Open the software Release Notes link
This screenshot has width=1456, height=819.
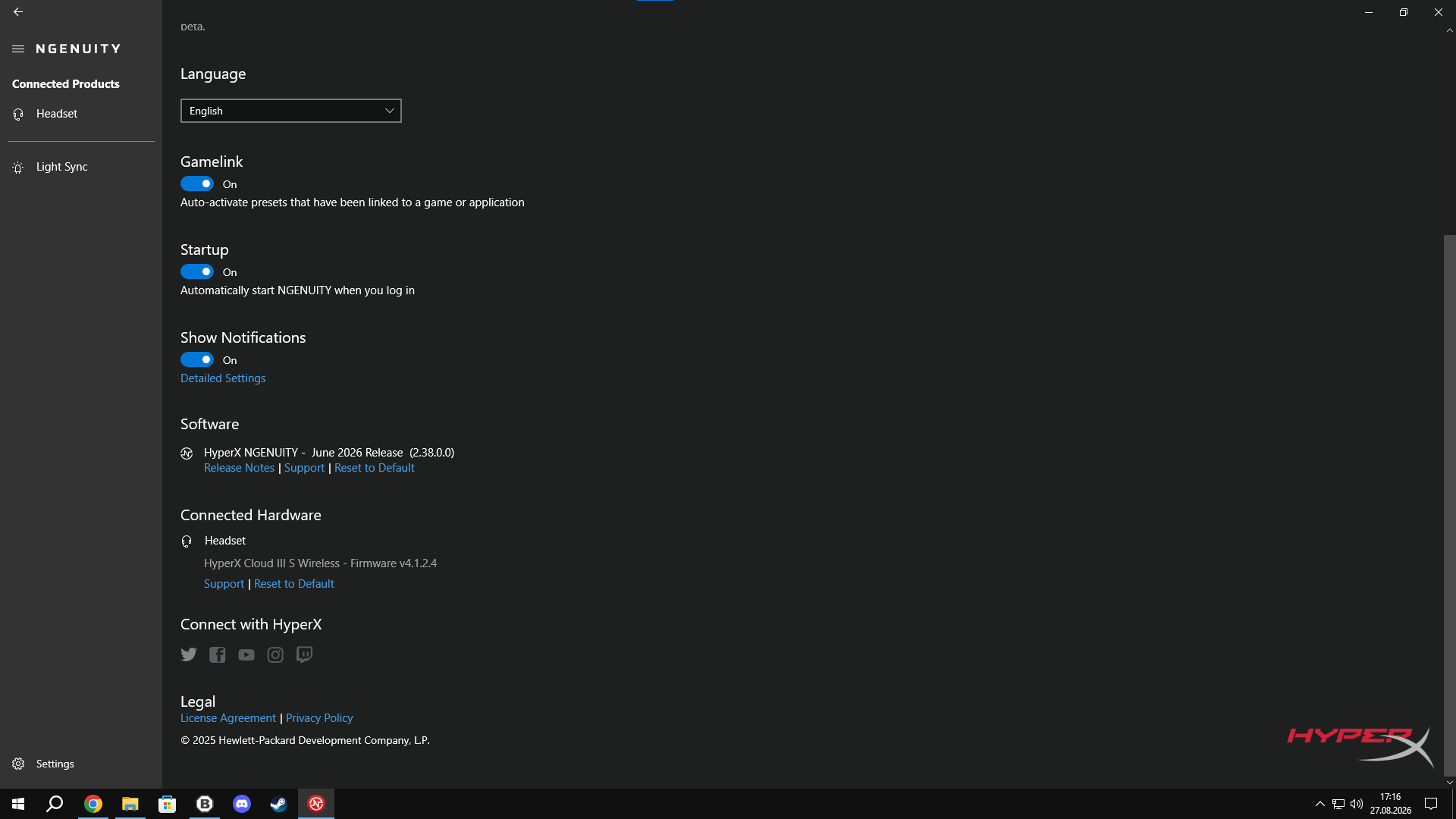(x=239, y=468)
